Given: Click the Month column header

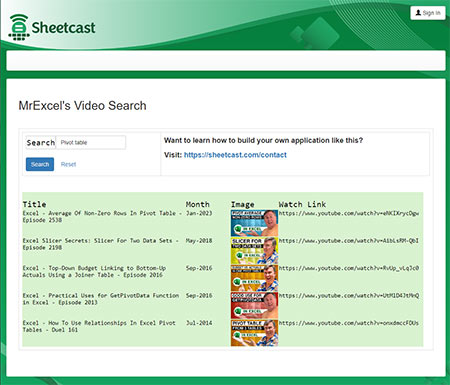Looking at the screenshot, I should coord(198,204).
